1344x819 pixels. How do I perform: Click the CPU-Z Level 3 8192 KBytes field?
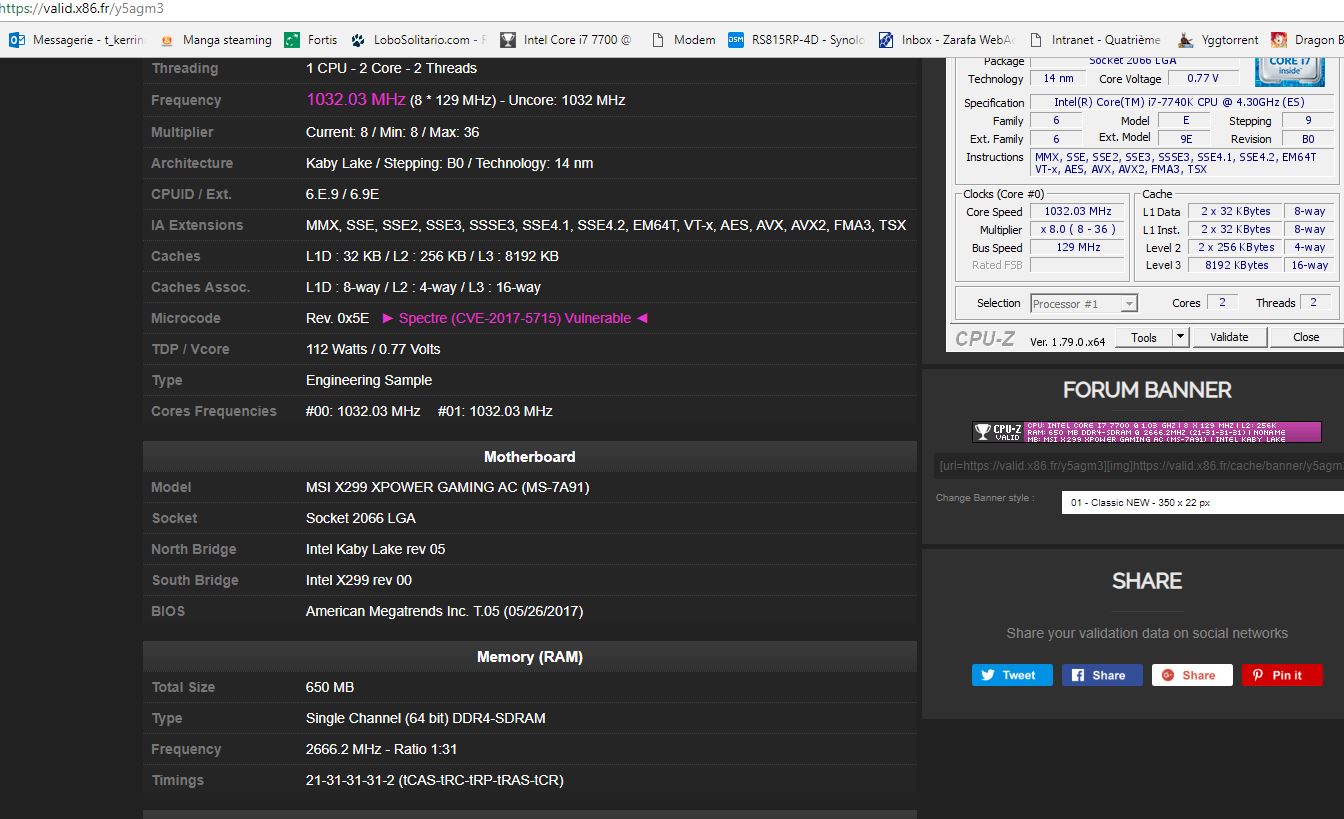[x=1236, y=266]
